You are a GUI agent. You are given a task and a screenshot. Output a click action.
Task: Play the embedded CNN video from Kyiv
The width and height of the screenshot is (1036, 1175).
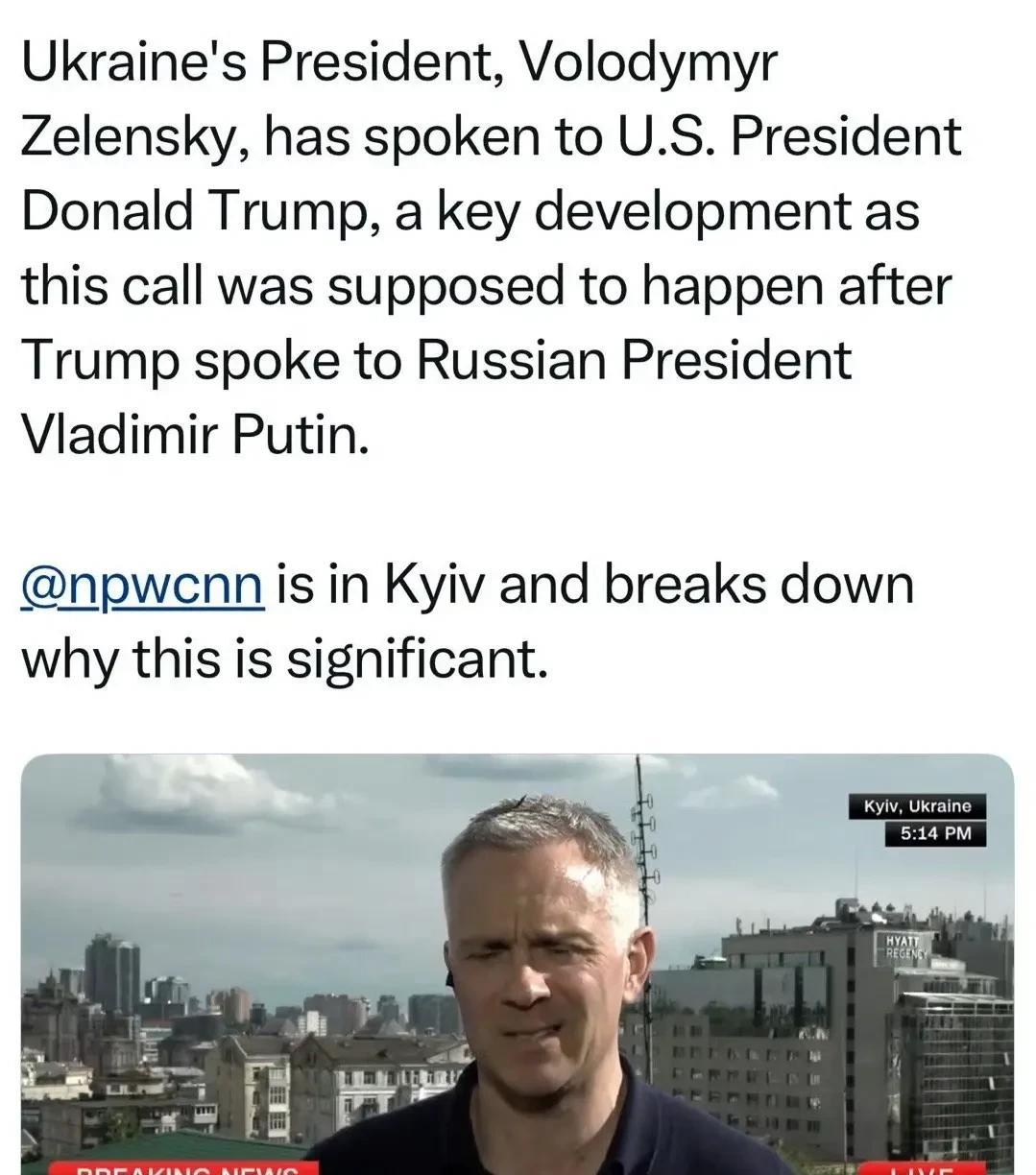tap(518, 964)
